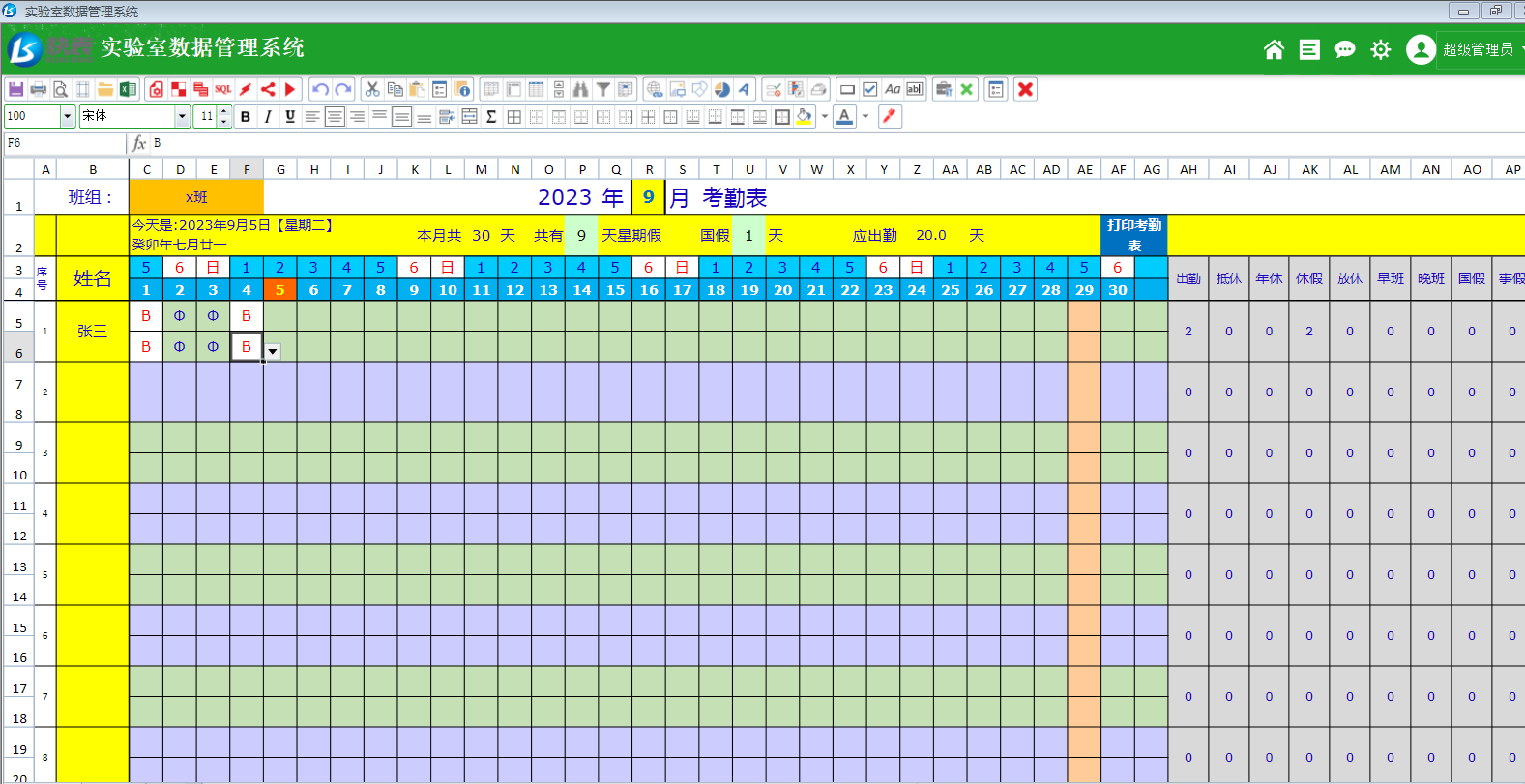Click the month cell showing 9
1525x784 pixels.
coord(648,197)
